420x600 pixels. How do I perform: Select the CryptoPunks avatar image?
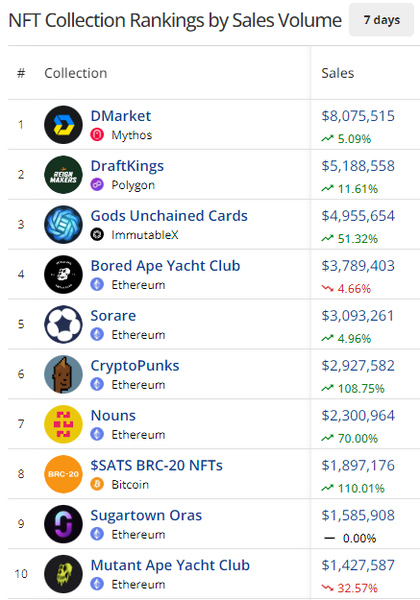tap(63, 374)
